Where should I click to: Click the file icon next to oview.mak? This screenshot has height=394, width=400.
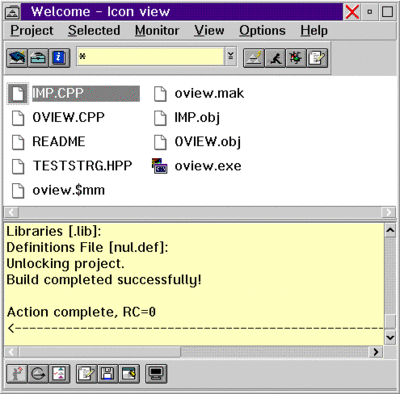pyautogui.click(x=160, y=94)
